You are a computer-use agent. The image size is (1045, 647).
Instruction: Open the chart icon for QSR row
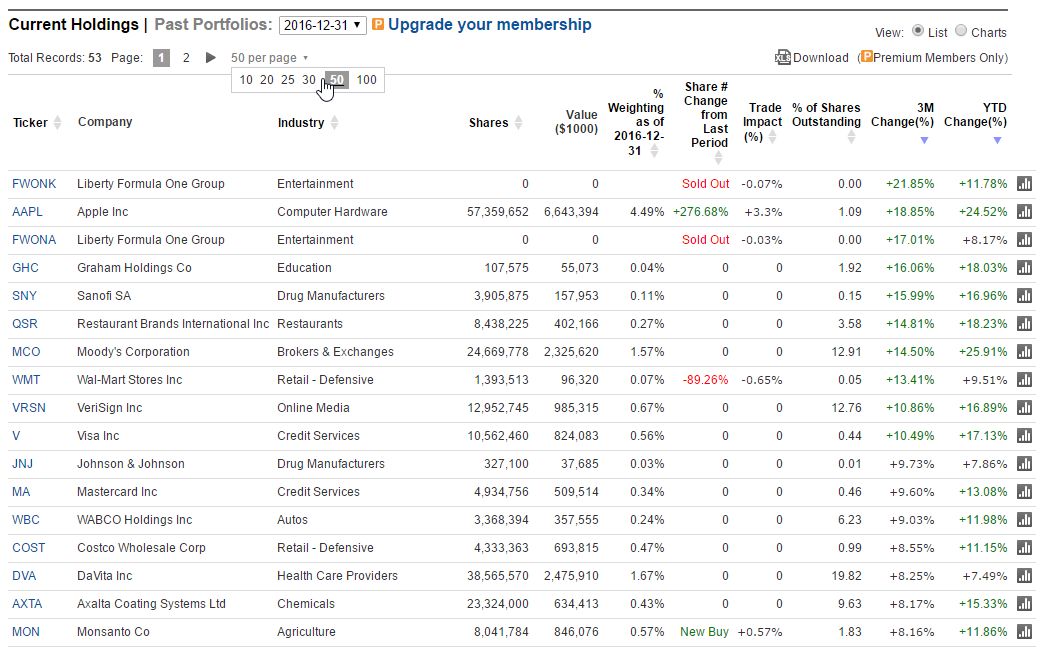[x=1024, y=324]
